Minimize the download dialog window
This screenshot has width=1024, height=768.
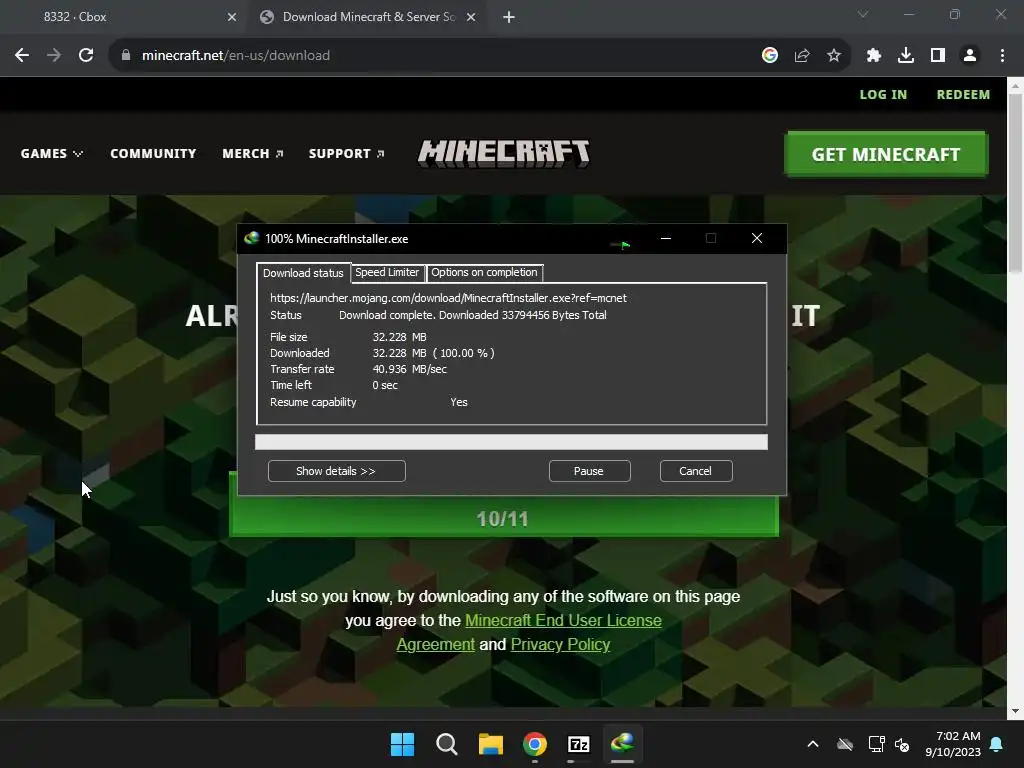coord(665,238)
